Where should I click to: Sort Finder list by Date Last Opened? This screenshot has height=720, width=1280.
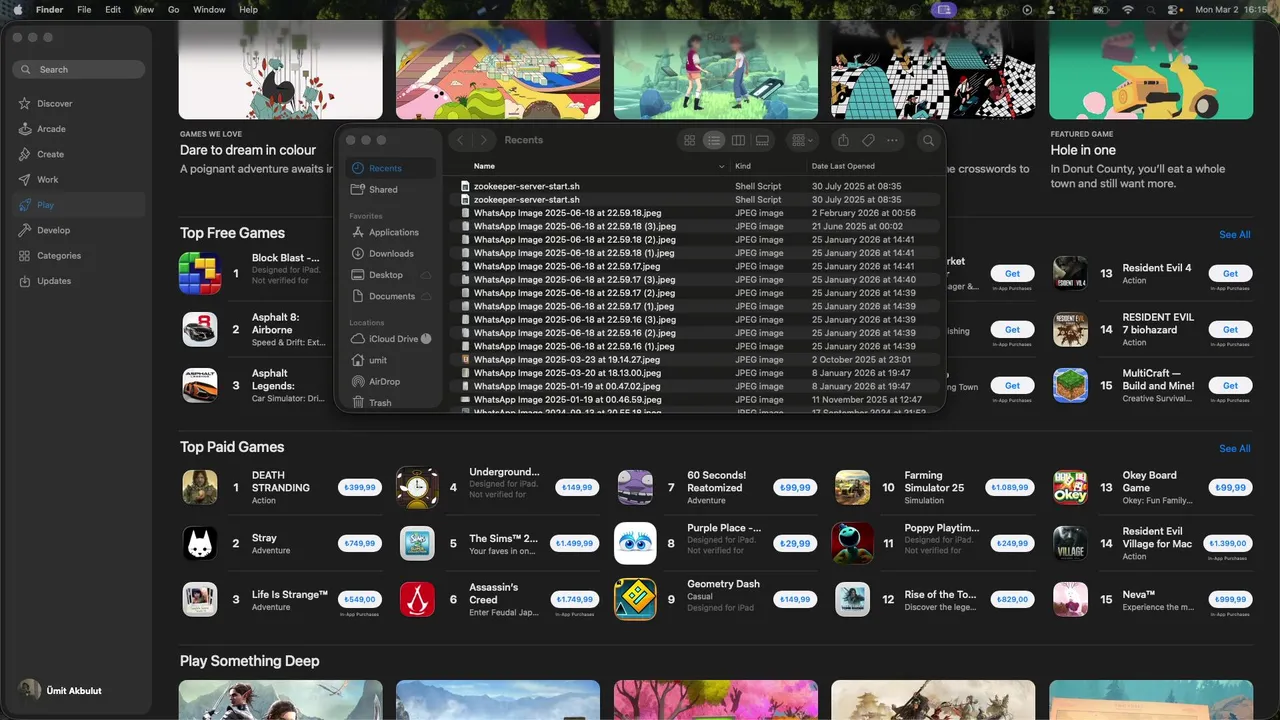point(843,166)
